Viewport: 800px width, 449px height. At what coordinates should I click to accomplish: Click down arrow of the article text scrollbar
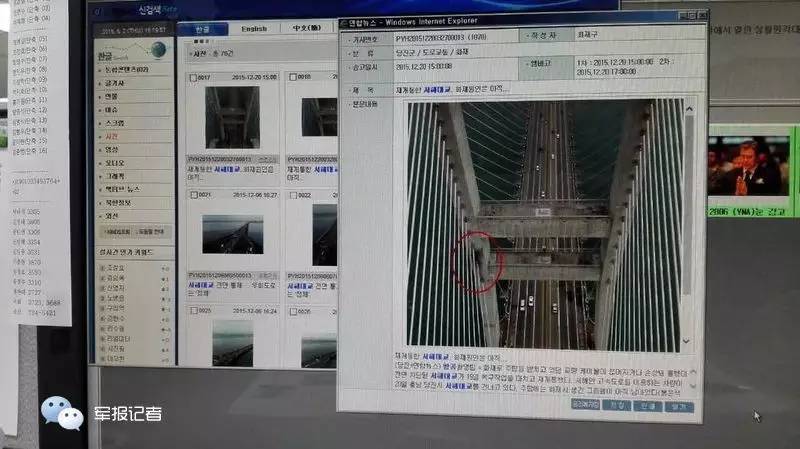[693, 386]
